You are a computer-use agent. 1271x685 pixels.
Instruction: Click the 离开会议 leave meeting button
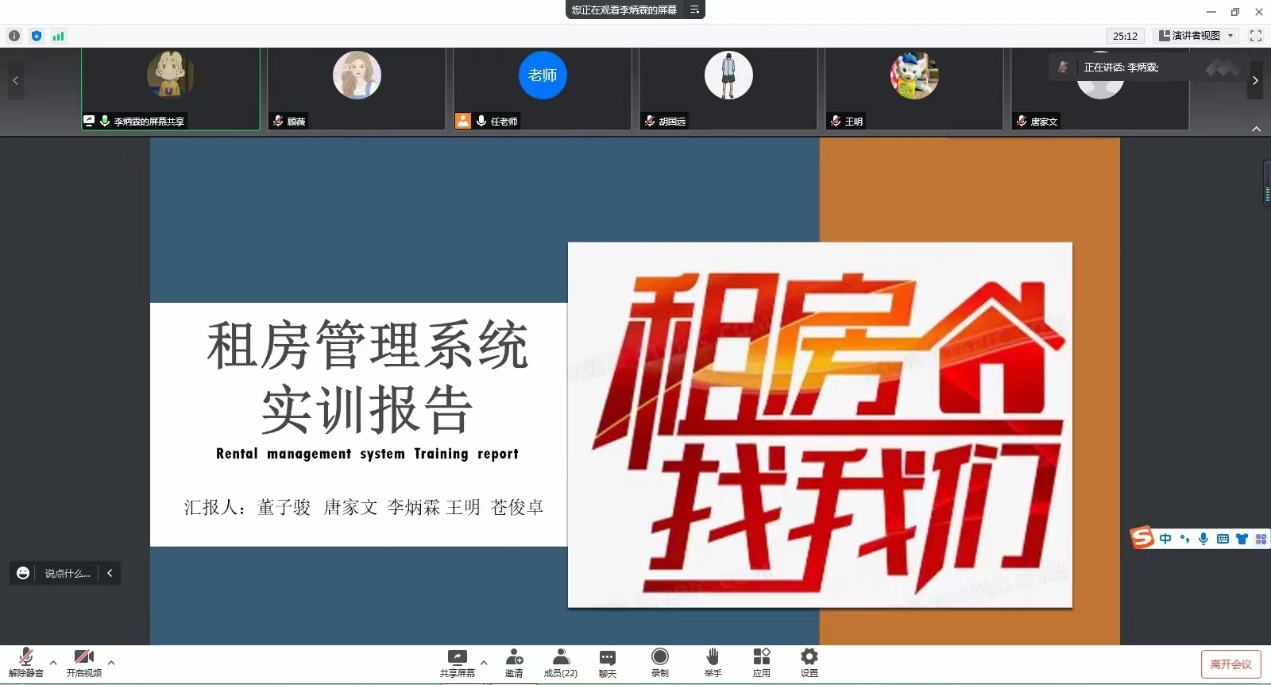click(x=1230, y=664)
